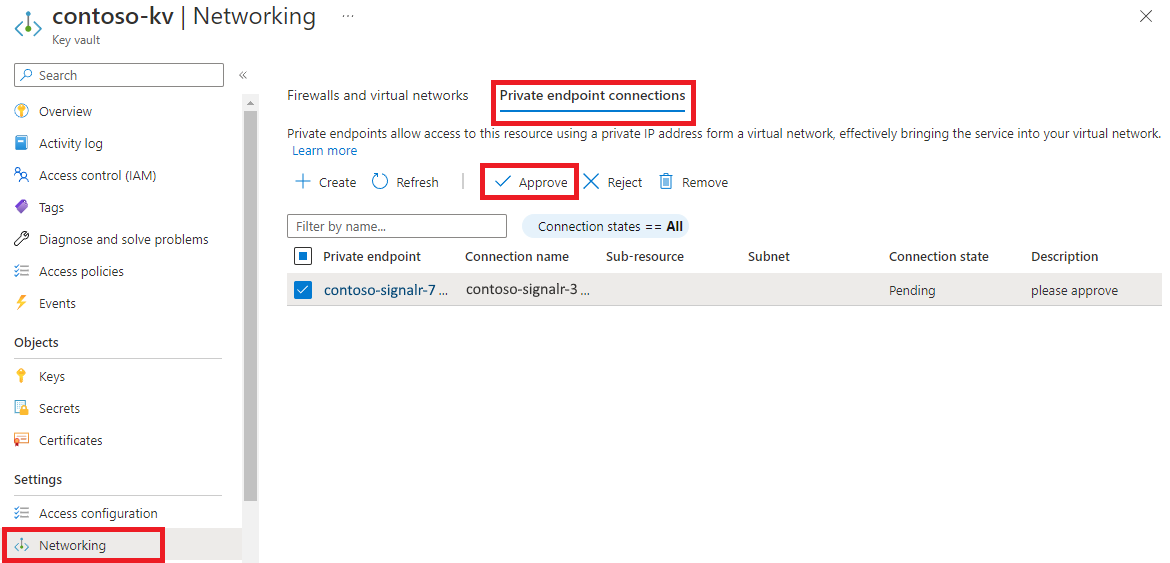This screenshot has height=563, width=1170.
Task: Open contoso-signalr-7 private endpoint link
Action: [386, 291]
